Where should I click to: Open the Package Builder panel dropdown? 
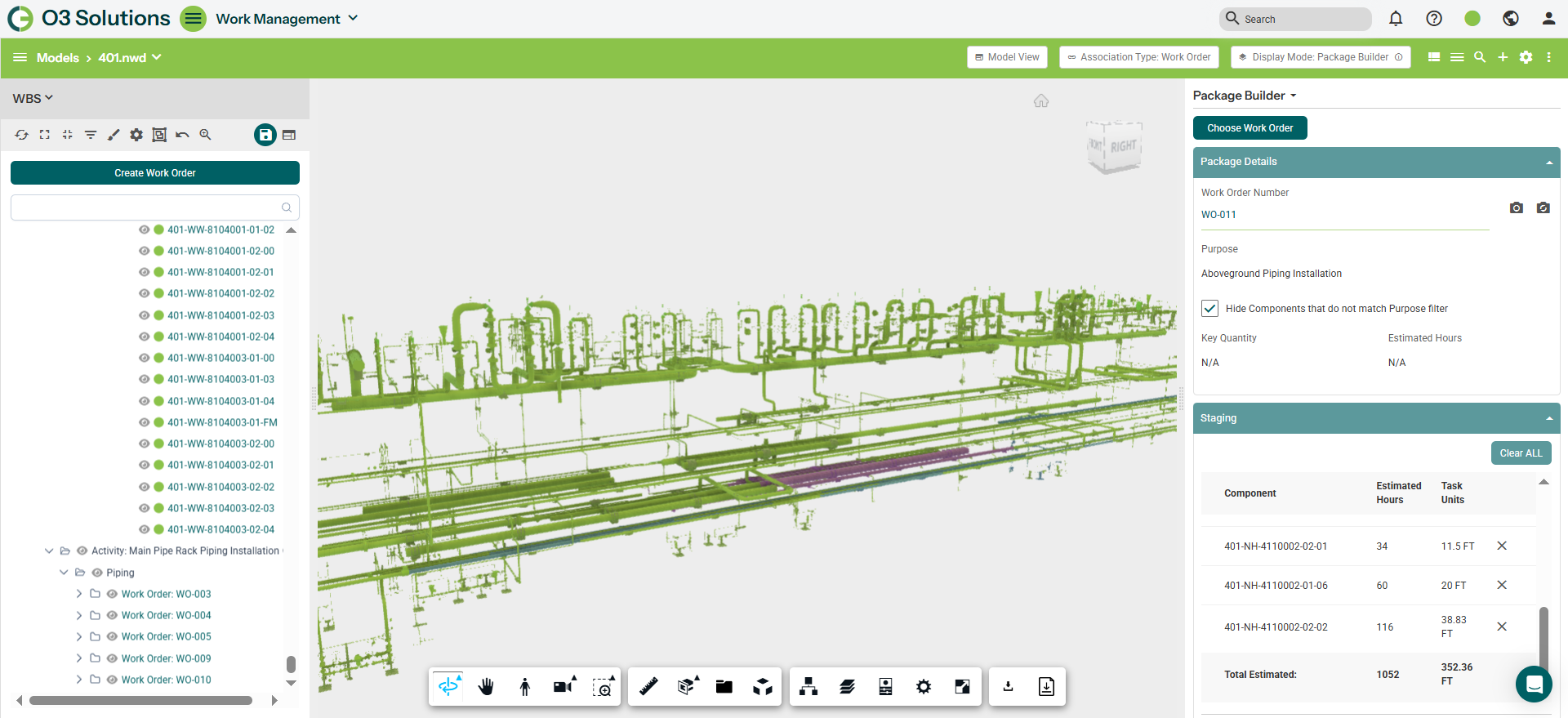pyautogui.click(x=1245, y=96)
